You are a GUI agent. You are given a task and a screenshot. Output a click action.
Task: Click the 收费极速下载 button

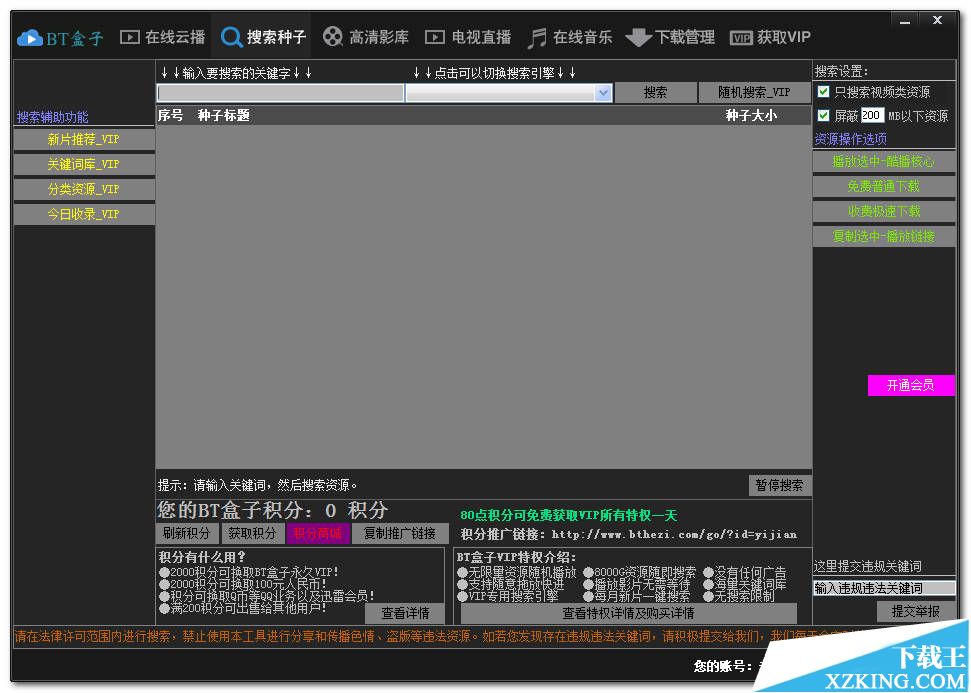coord(884,211)
